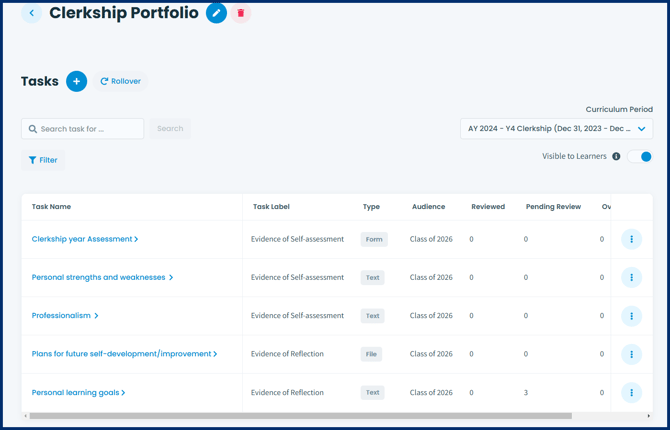This screenshot has height=430, width=670.
Task: Click Evidence of Reflection label in Personal learning goals row
Action: pyautogui.click(x=287, y=392)
